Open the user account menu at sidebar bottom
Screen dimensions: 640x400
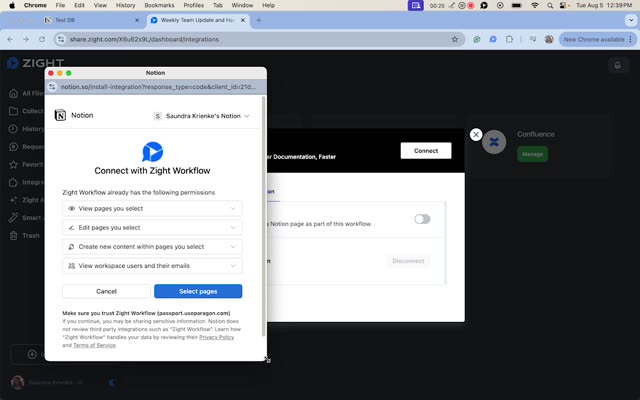point(47,382)
